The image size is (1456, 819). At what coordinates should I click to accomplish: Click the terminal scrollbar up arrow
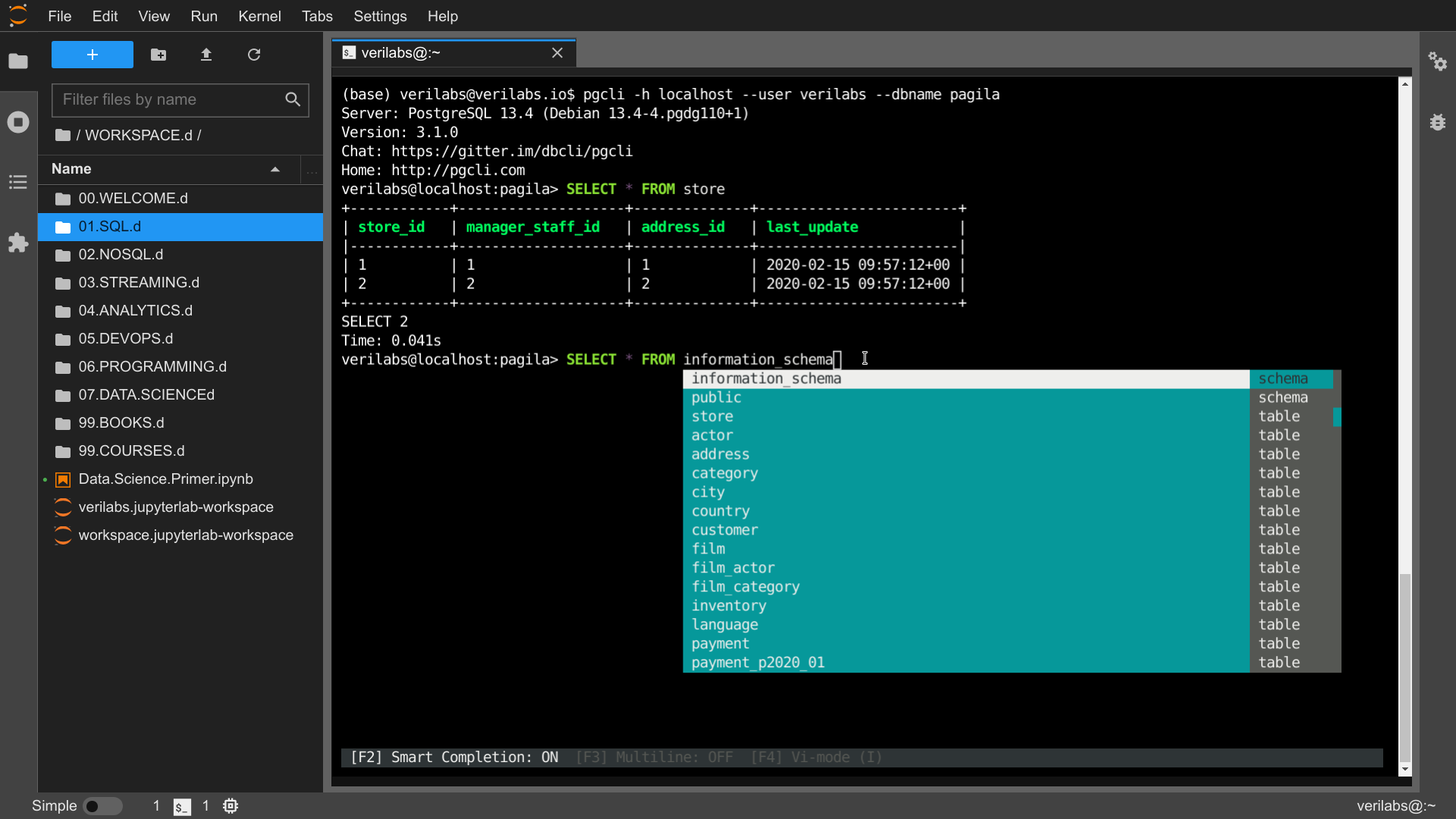(x=1405, y=84)
